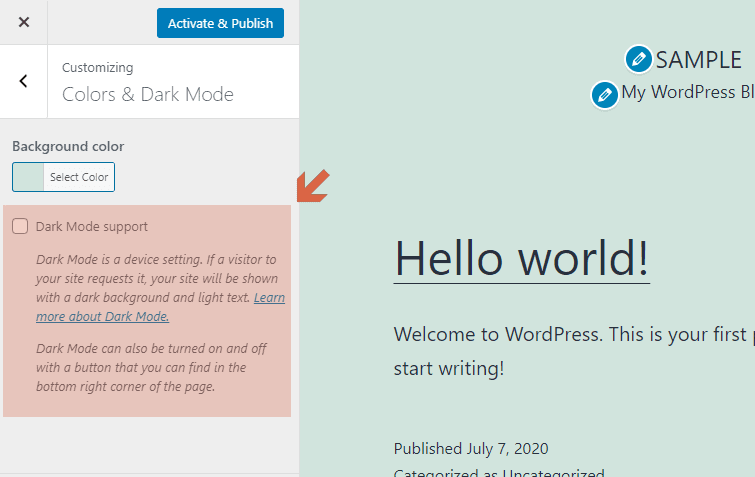This screenshot has height=477, width=755.
Task: Click the edit pencil icon beside SAMPLE
Action: (638, 60)
